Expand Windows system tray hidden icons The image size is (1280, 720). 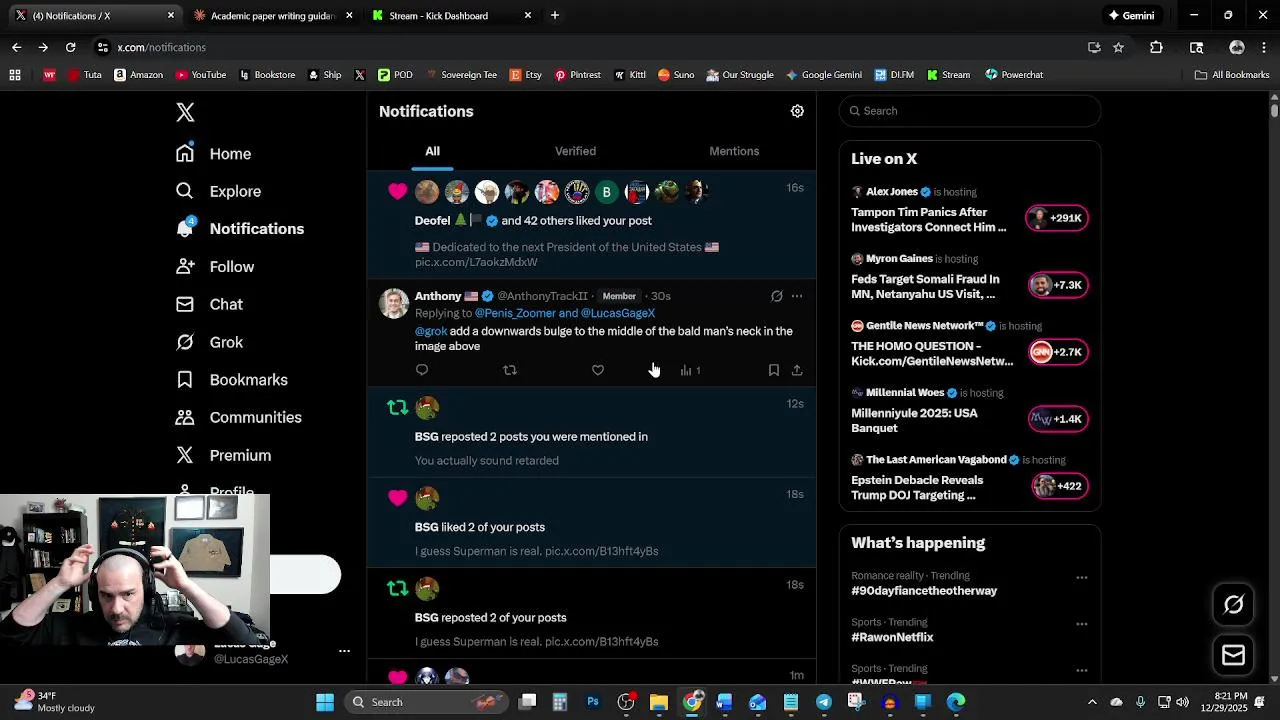pos(1092,702)
